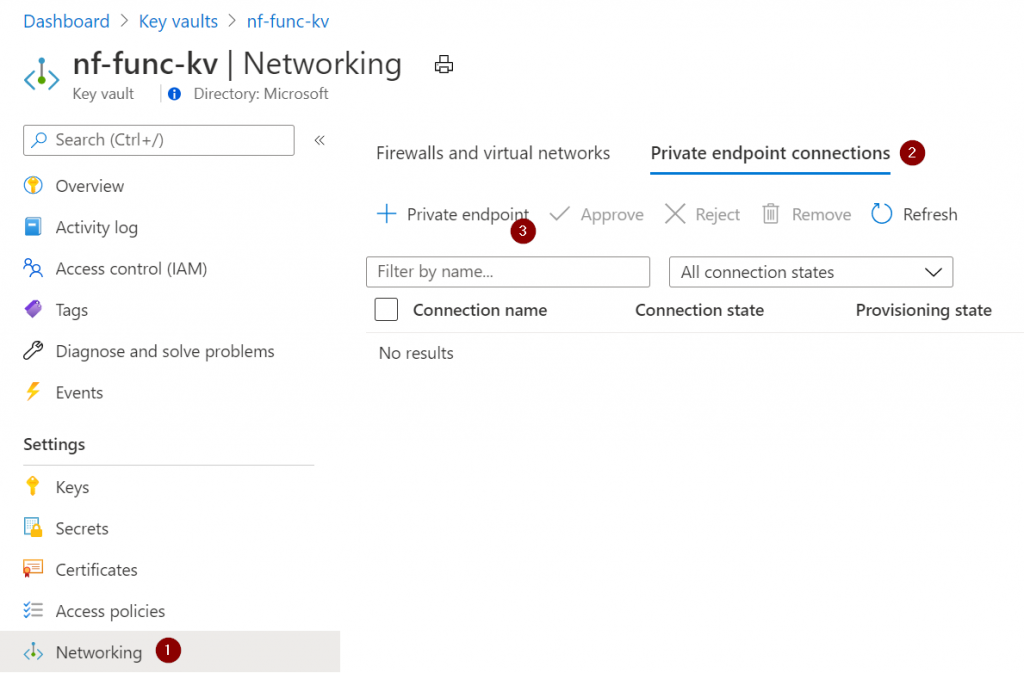Open the All connection states dropdown
This screenshot has width=1024, height=673.
[x=810, y=272]
